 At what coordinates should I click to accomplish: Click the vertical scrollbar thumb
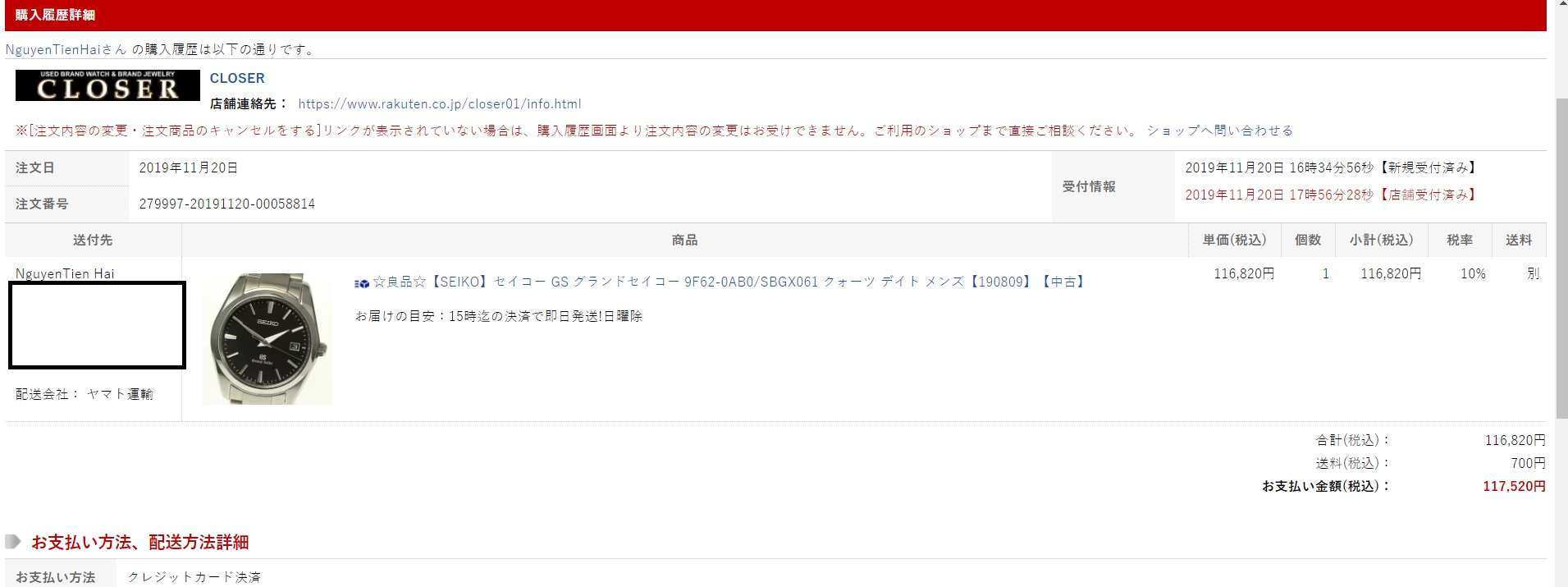[1561, 255]
